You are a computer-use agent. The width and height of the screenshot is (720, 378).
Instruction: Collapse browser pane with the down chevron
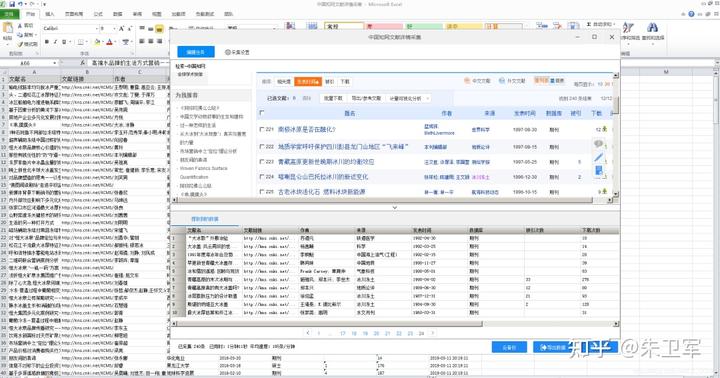point(394,208)
